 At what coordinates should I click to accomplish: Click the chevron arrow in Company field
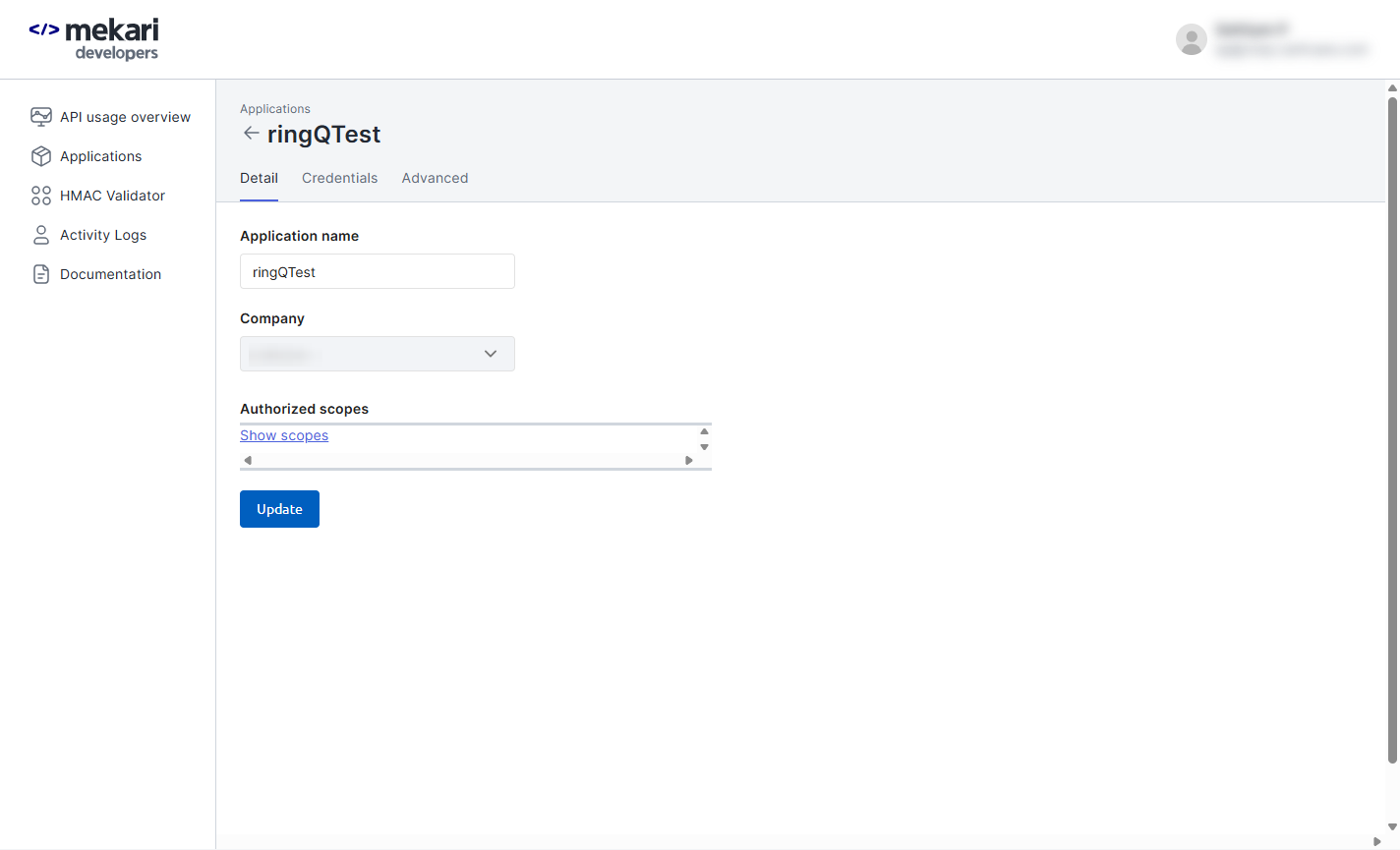(491, 354)
